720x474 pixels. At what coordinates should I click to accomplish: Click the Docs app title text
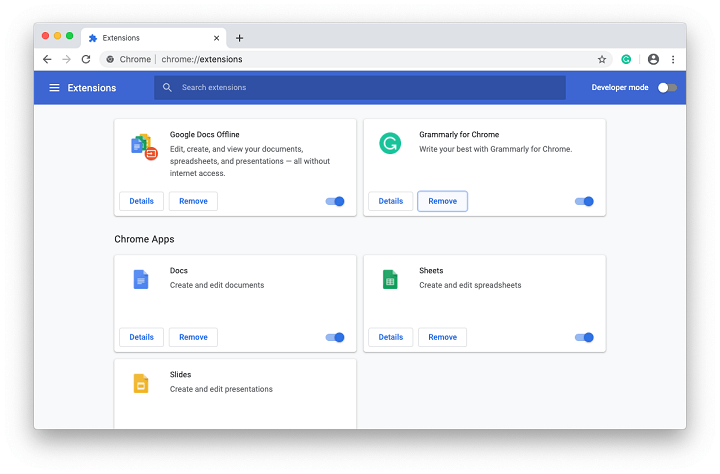coord(179,271)
